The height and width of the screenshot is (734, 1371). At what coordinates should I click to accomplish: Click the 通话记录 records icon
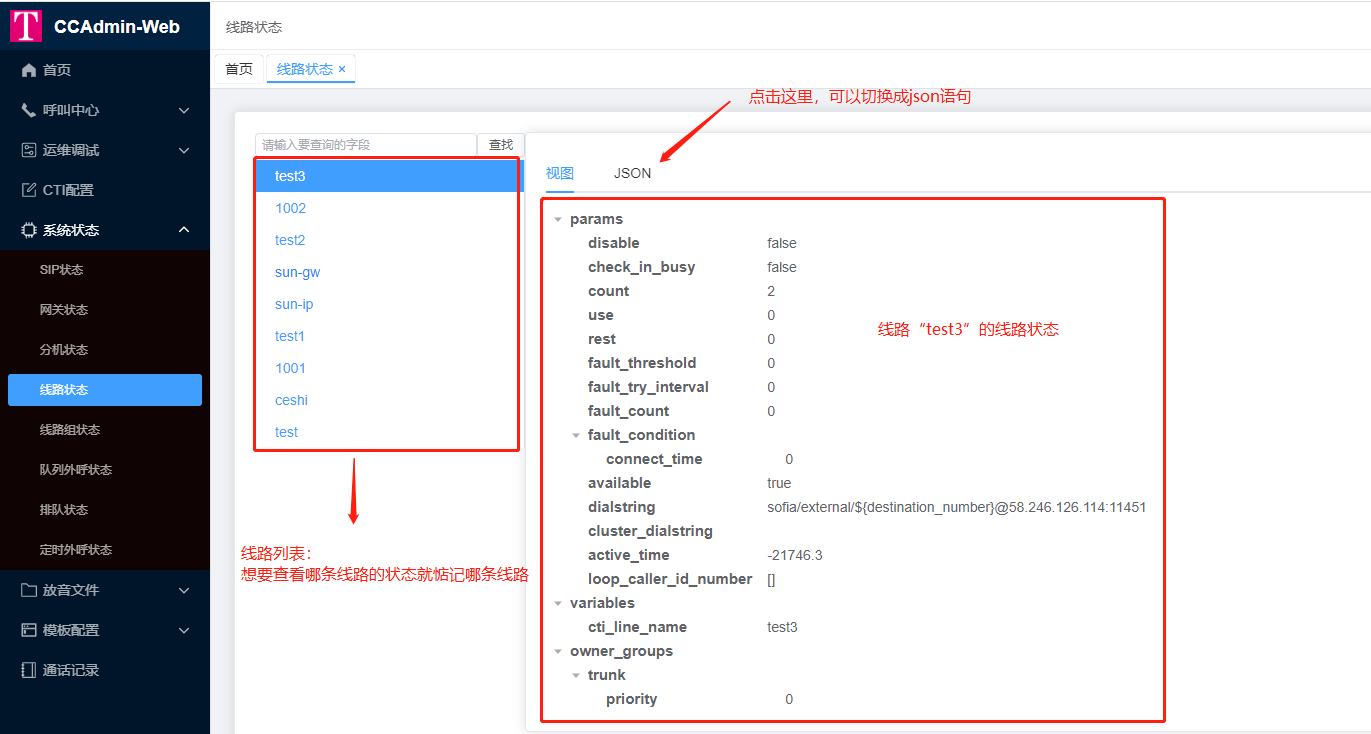(29, 670)
